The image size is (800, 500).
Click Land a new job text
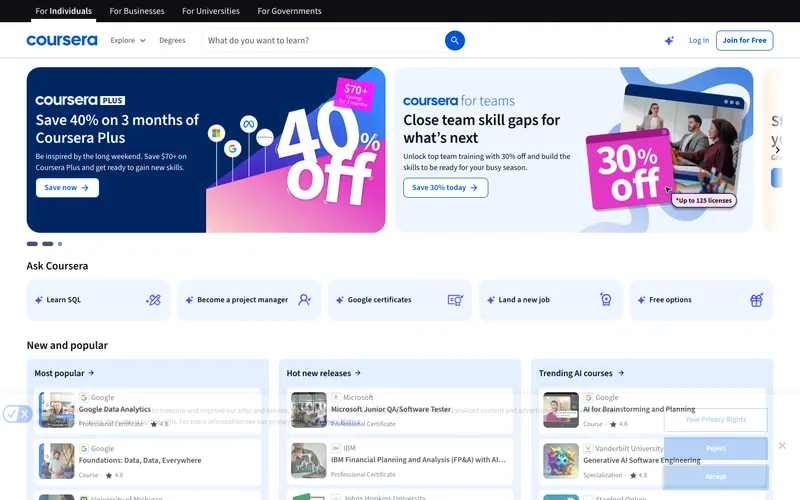click(524, 300)
